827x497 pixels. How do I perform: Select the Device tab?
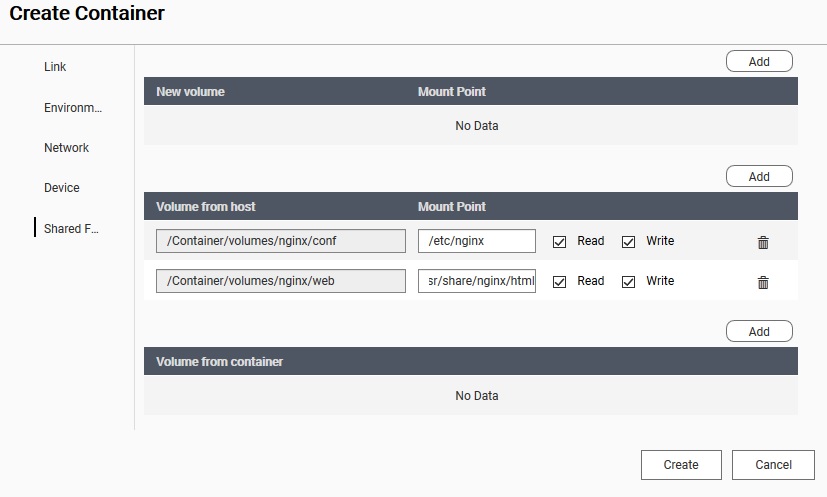(x=62, y=188)
